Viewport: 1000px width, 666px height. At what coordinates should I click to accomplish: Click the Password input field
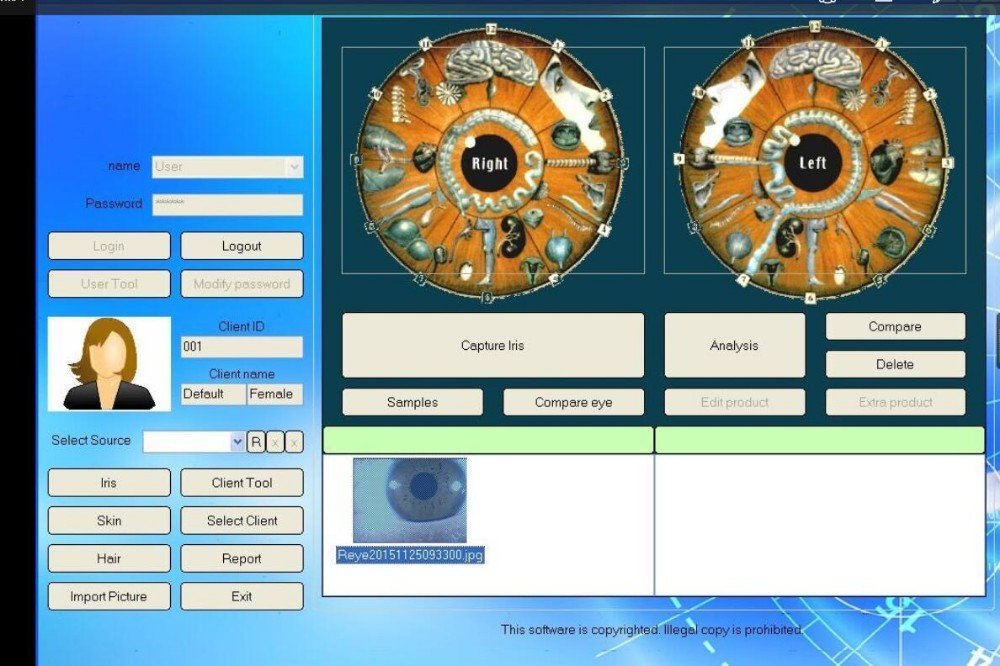(x=227, y=203)
